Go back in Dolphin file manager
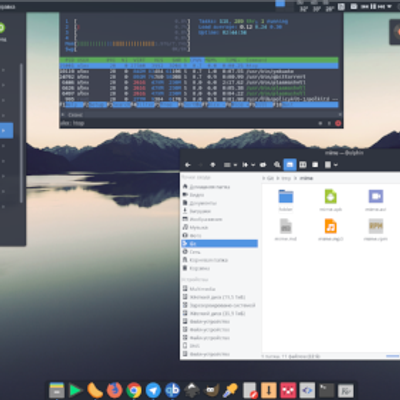Screen dimensions: 400x400 tap(188, 165)
